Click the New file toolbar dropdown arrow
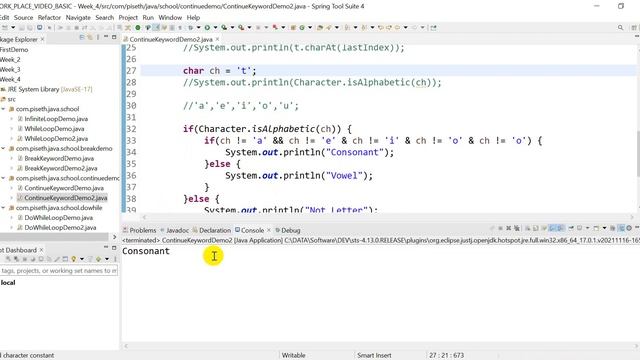This screenshot has height=360, width=640. pos(13,27)
